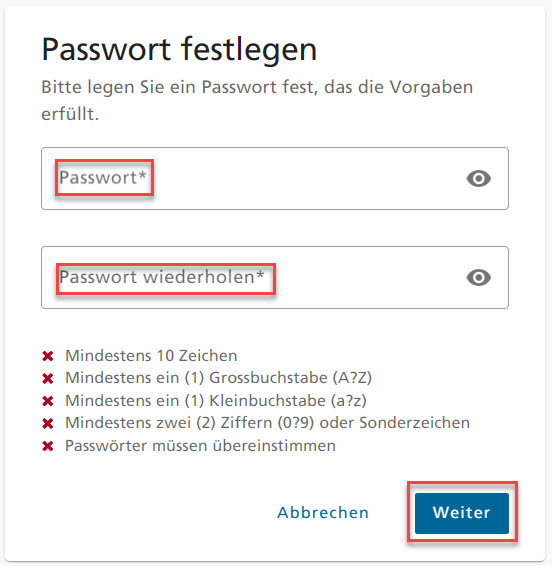This screenshot has width=552, height=566.
Task: Select the zwei Ziffern oder Sonderzeichen text
Action: point(267,423)
